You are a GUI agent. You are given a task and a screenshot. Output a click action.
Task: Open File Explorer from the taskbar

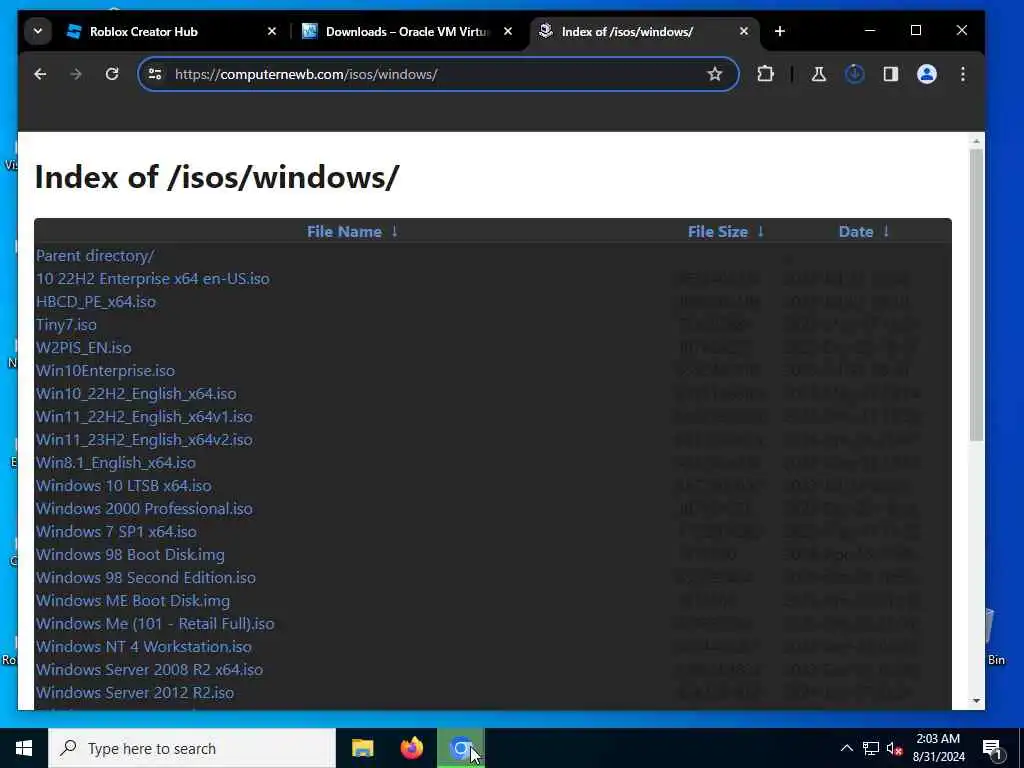(x=362, y=748)
